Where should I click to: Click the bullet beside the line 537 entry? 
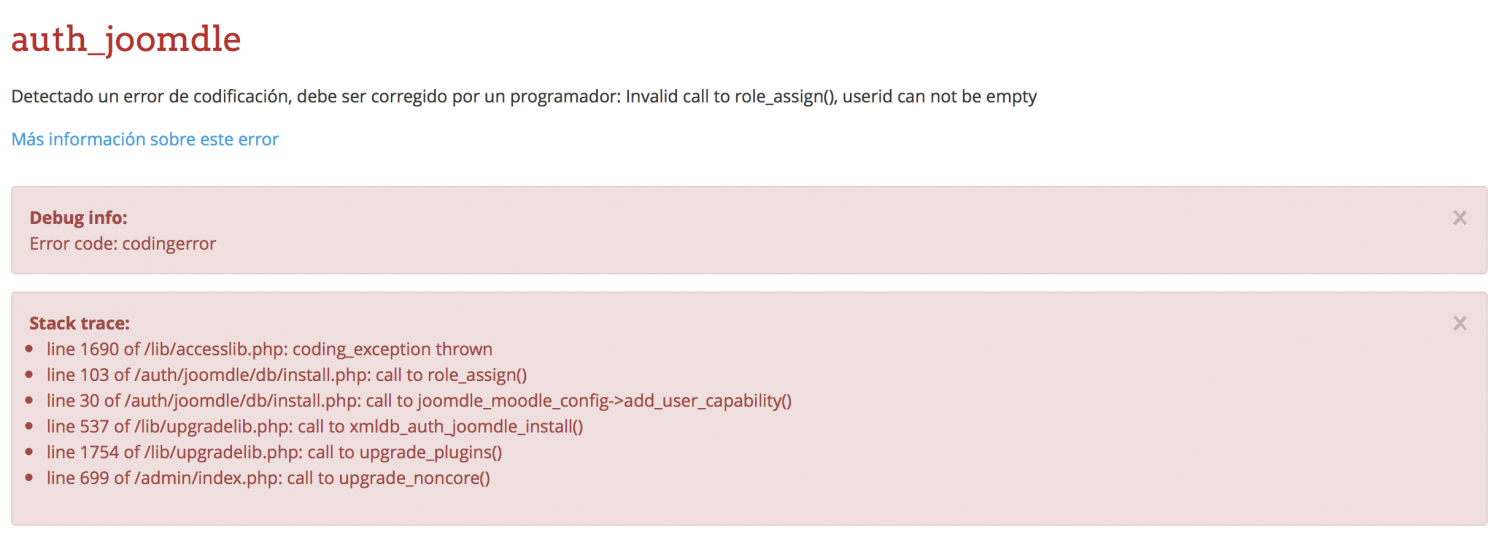tap(34, 427)
